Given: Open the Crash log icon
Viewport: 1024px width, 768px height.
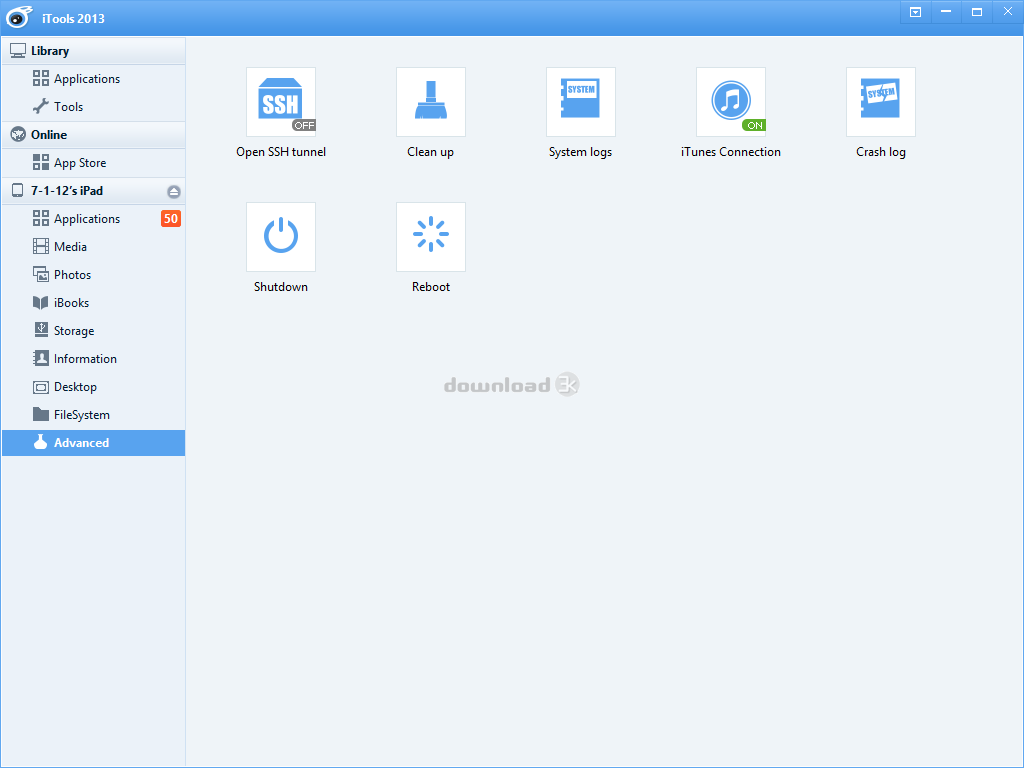Looking at the screenshot, I should 880,101.
